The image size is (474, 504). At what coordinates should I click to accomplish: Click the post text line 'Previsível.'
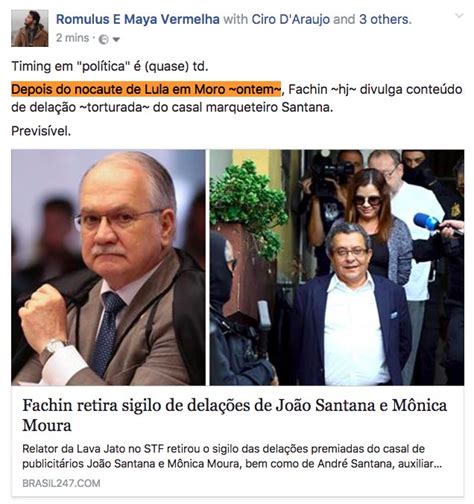41,131
